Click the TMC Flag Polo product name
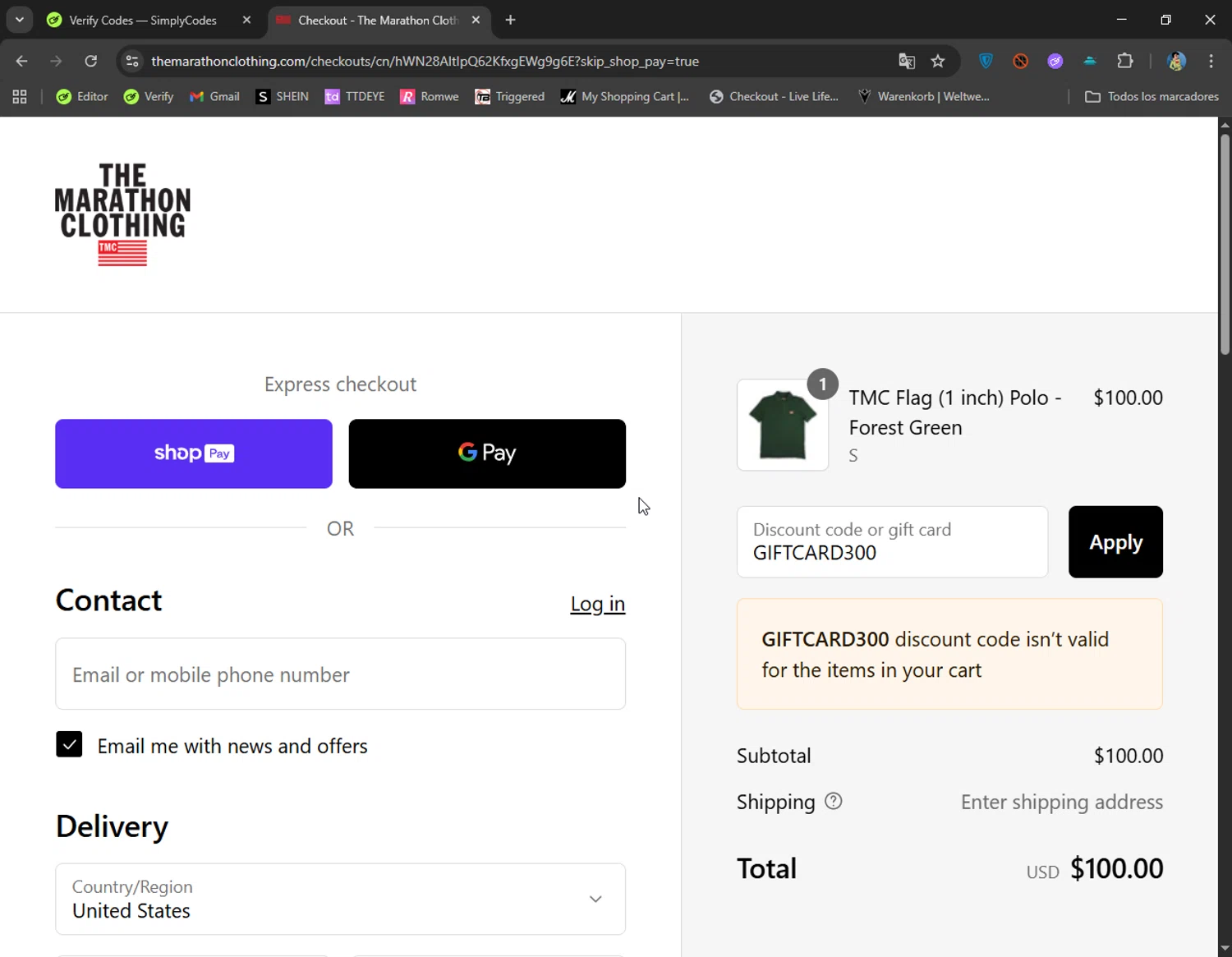The height and width of the screenshot is (957, 1232). coord(955,412)
